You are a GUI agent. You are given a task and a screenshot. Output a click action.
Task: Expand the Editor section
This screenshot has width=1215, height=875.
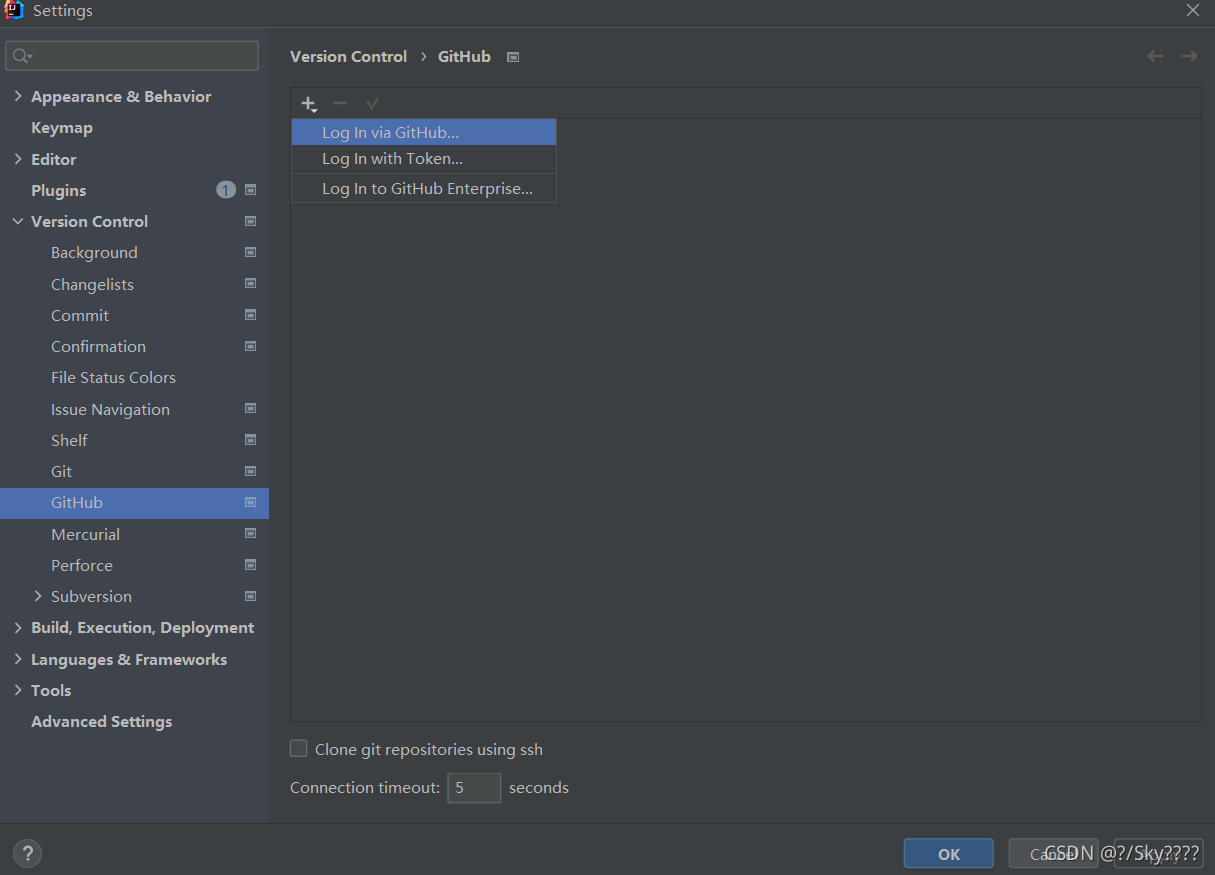tap(18, 159)
